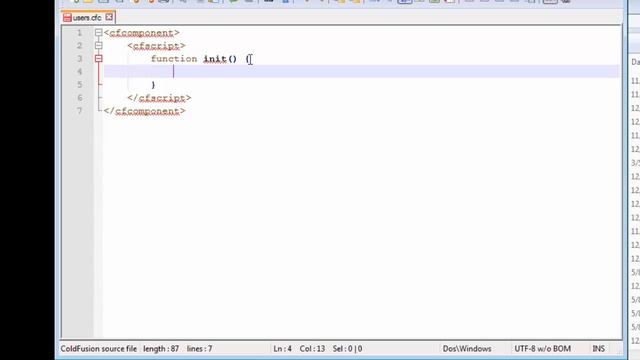Click the 'init()' function name

click(220, 59)
